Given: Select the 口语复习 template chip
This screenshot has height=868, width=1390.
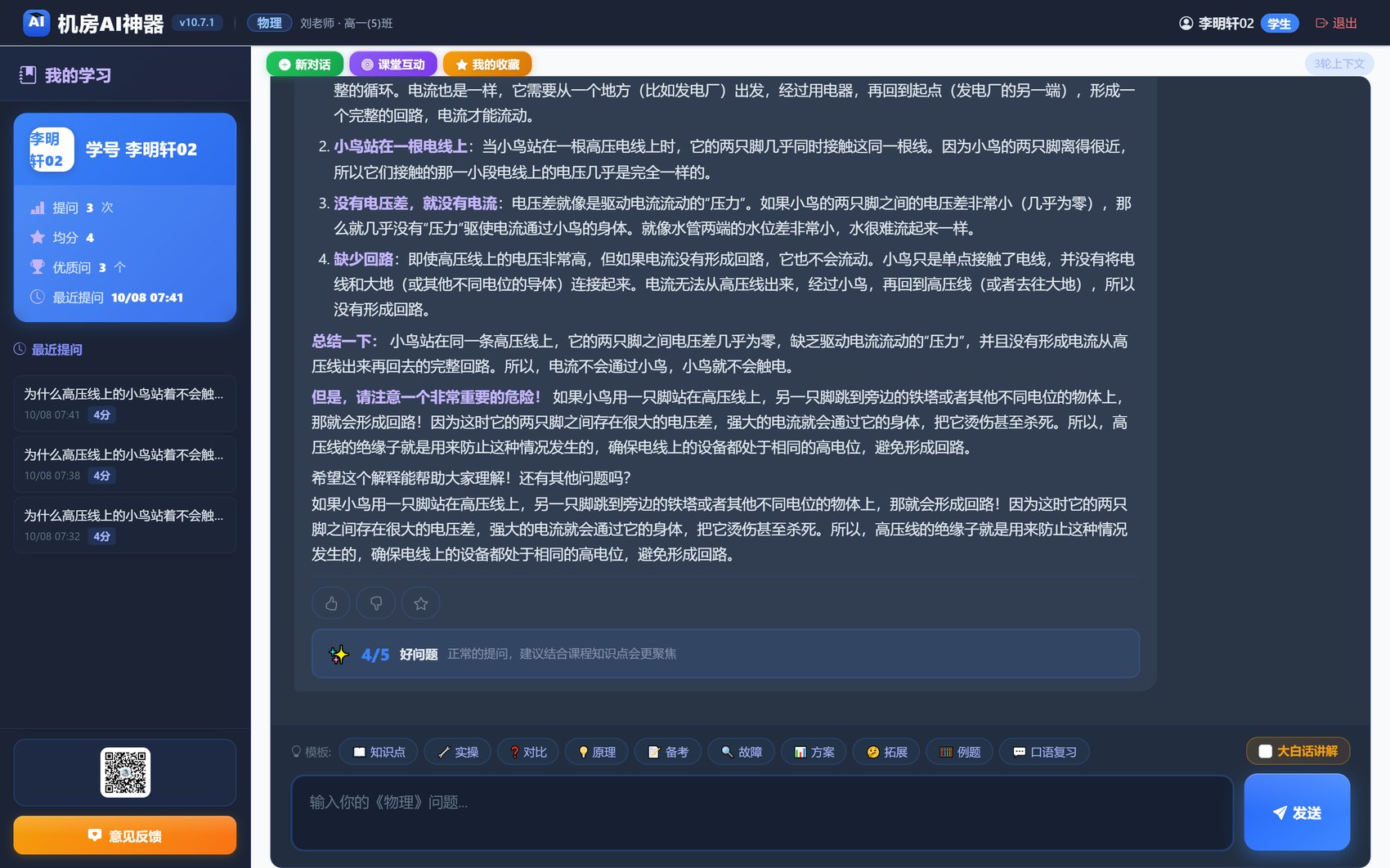Looking at the screenshot, I should (x=1044, y=751).
